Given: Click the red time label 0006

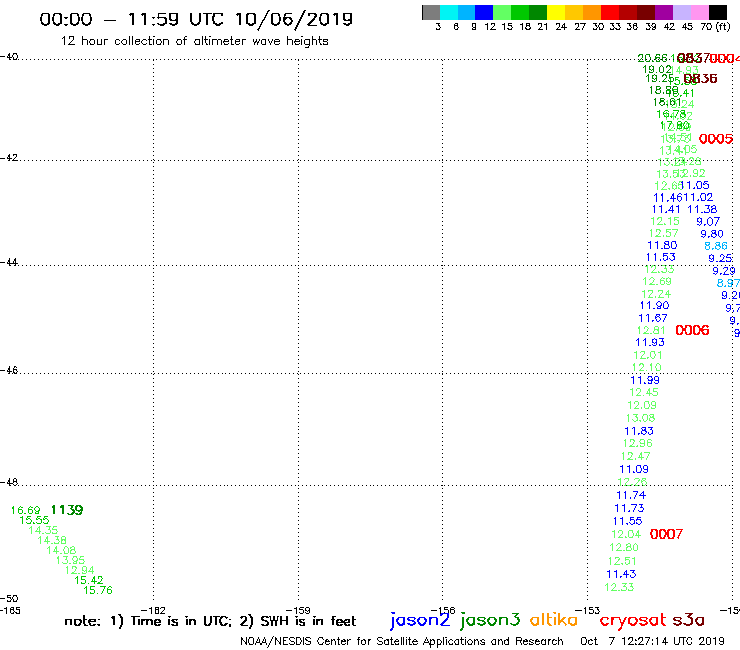Looking at the screenshot, I should (x=692, y=330).
